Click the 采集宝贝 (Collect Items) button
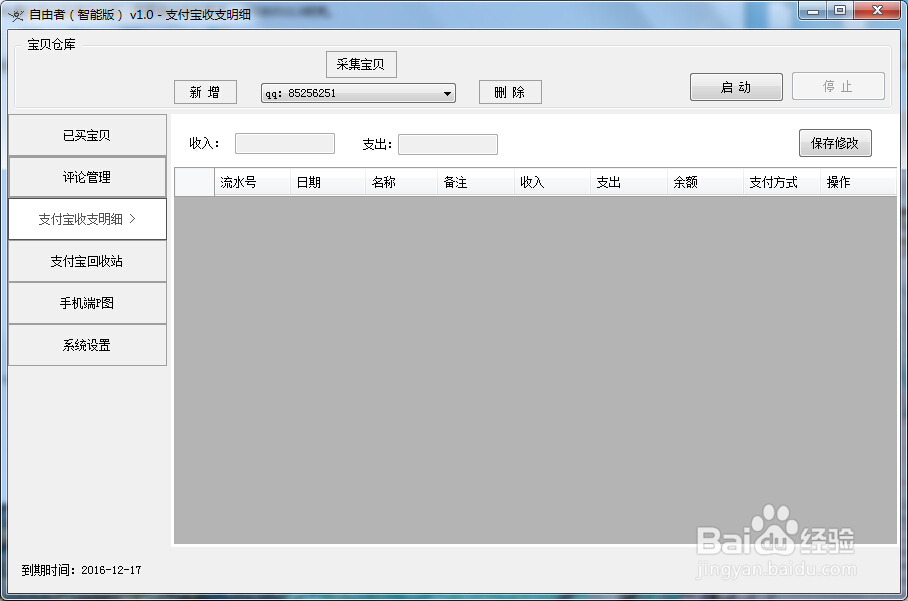The width and height of the screenshot is (908, 601). tap(360, 64)
